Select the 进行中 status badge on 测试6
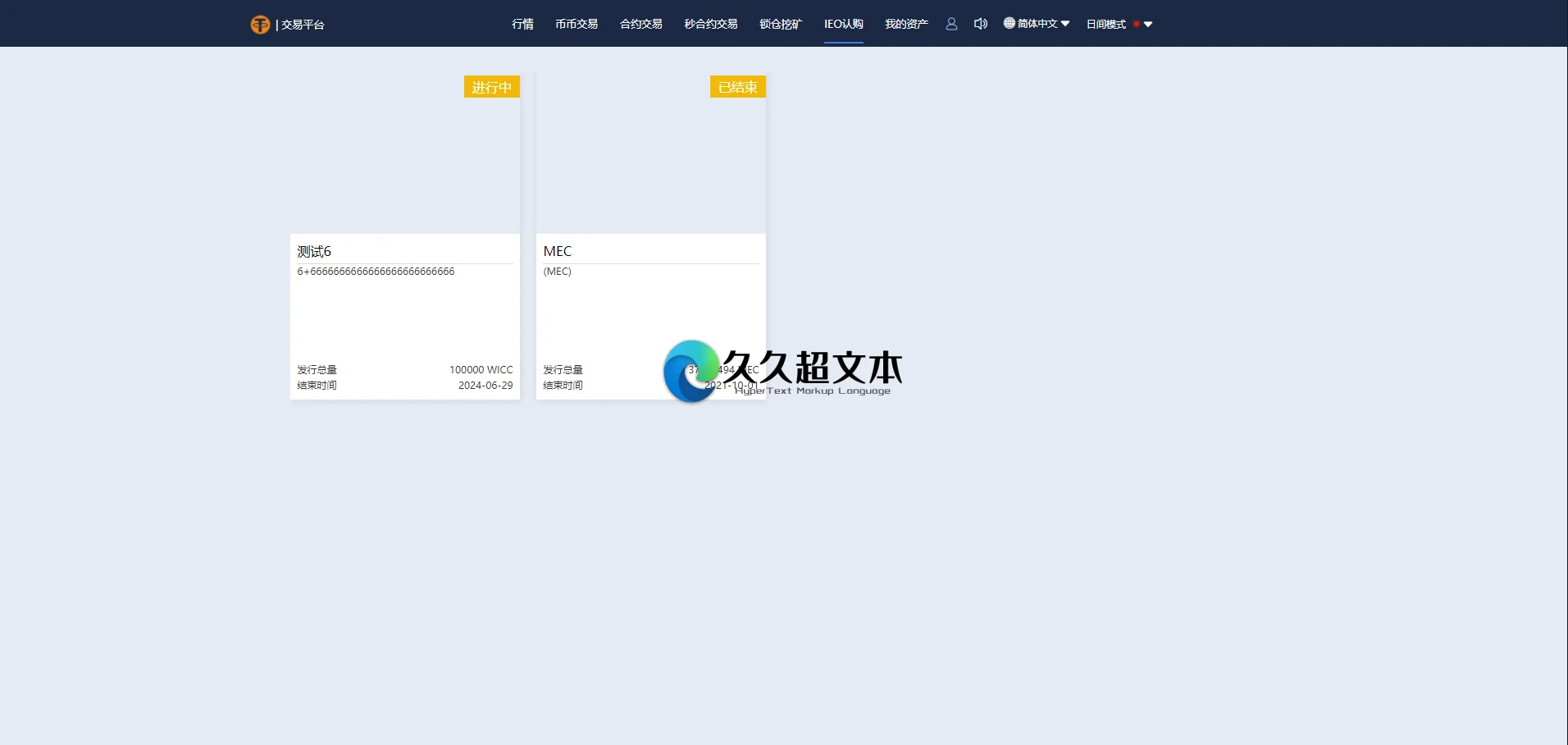Viewport: 1568px width, 745px height. pyautogui.click(x=491, y=86)
